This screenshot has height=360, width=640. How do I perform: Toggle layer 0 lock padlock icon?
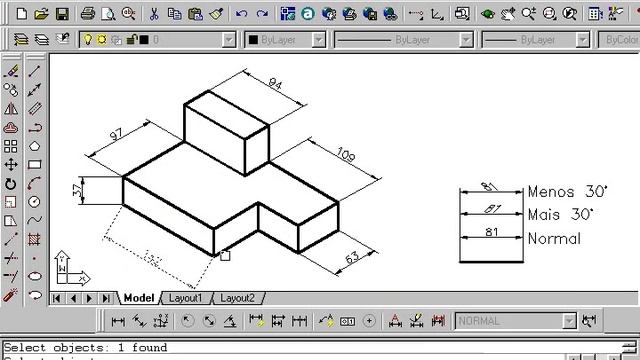coord(131,40)
